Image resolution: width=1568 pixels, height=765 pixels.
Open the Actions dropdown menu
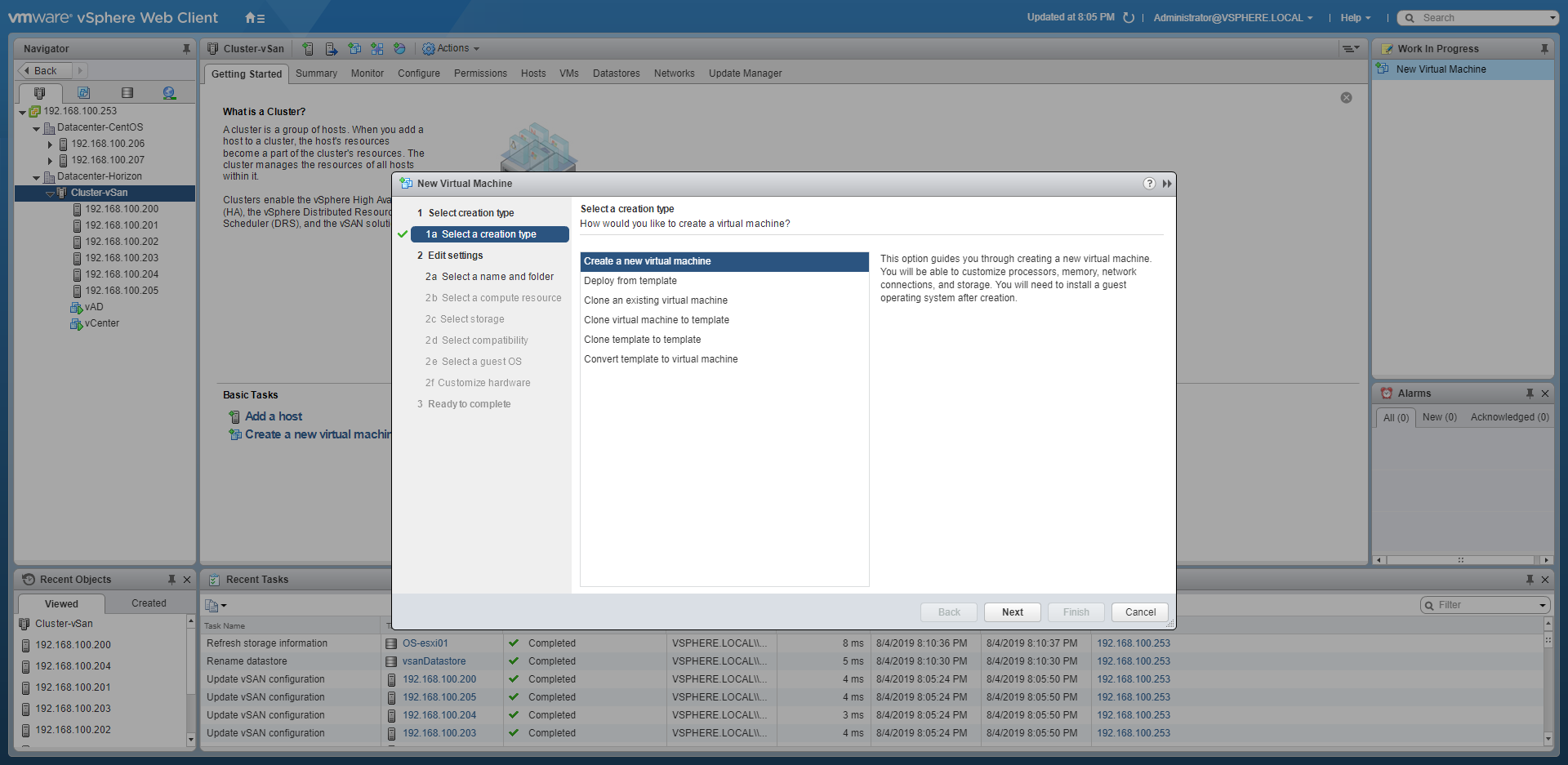click(451, 49)
